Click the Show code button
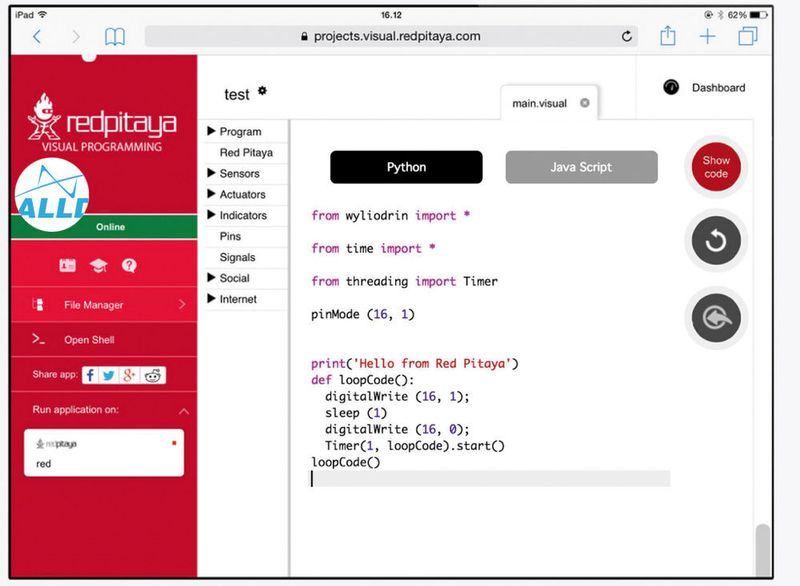 (x=716, y=168)
